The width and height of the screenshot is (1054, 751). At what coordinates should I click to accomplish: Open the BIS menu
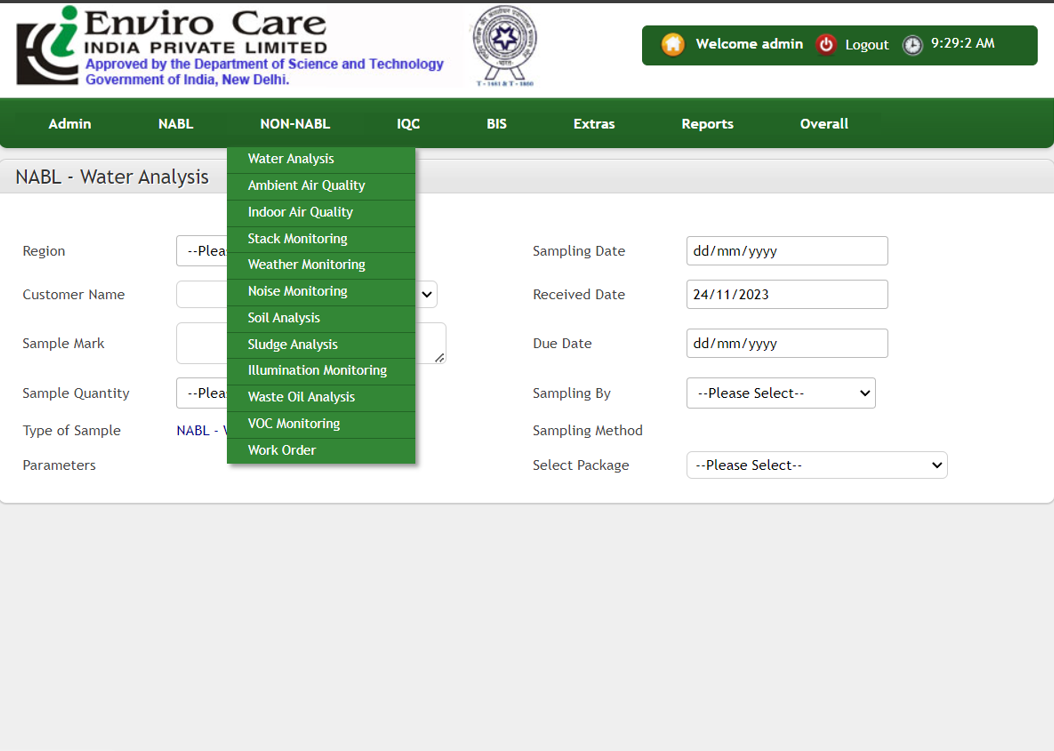(x=496, y=124)
